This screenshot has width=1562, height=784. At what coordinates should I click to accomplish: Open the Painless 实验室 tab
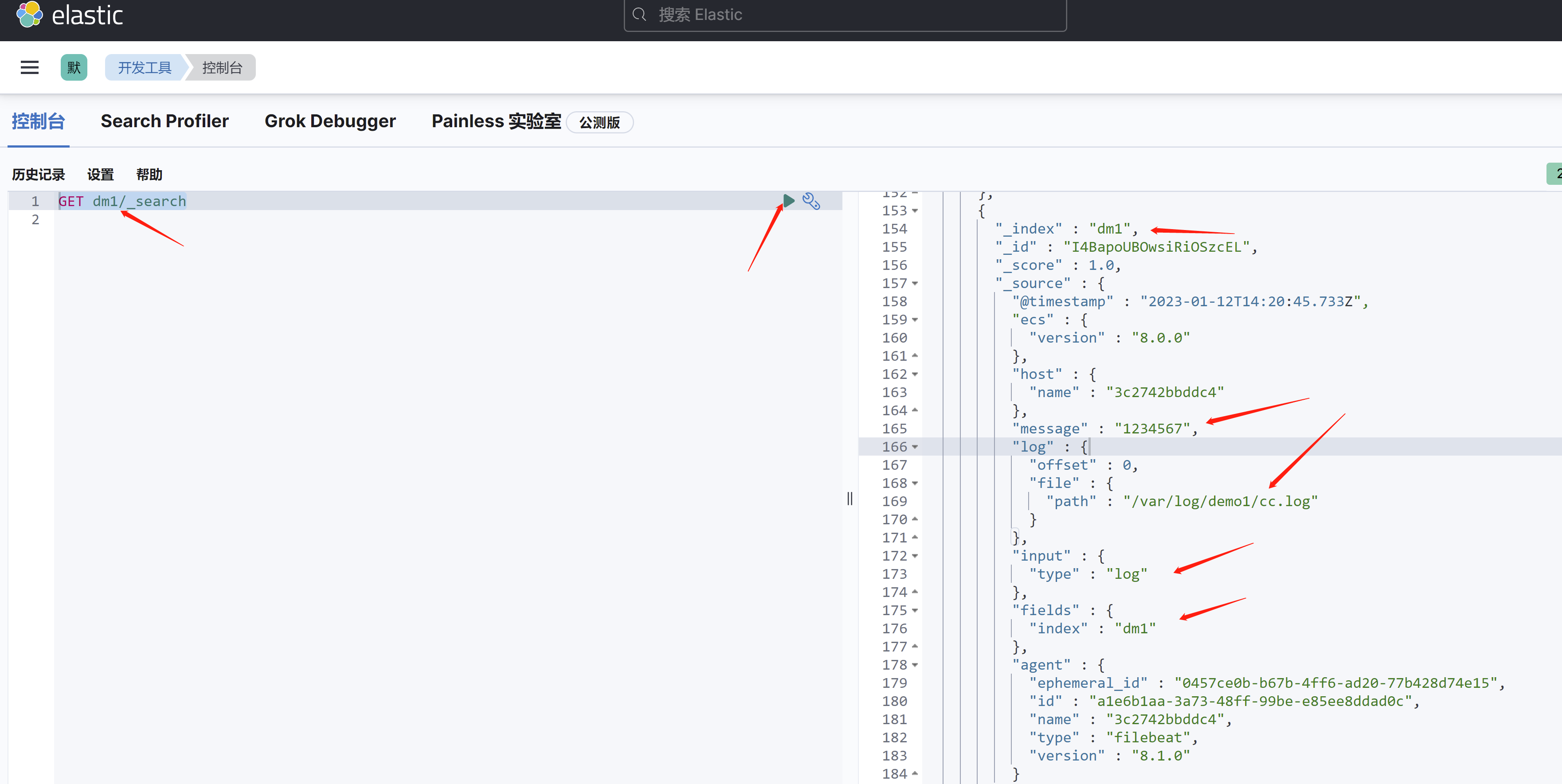click(x=496, y=121)
